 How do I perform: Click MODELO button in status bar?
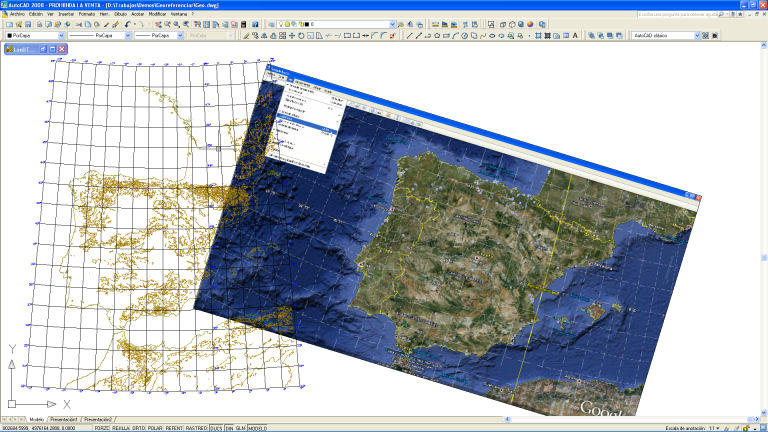(258, 428)
